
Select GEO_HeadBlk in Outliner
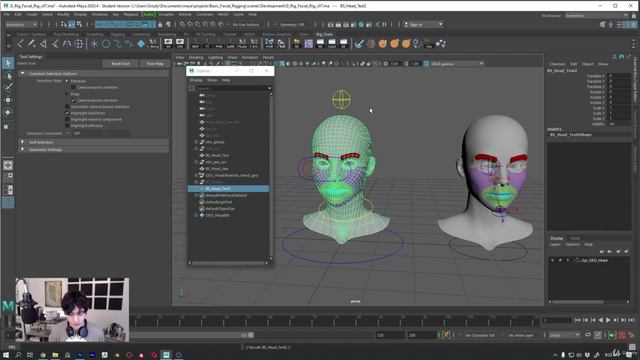pyautogui.click(x=217, y=215)
